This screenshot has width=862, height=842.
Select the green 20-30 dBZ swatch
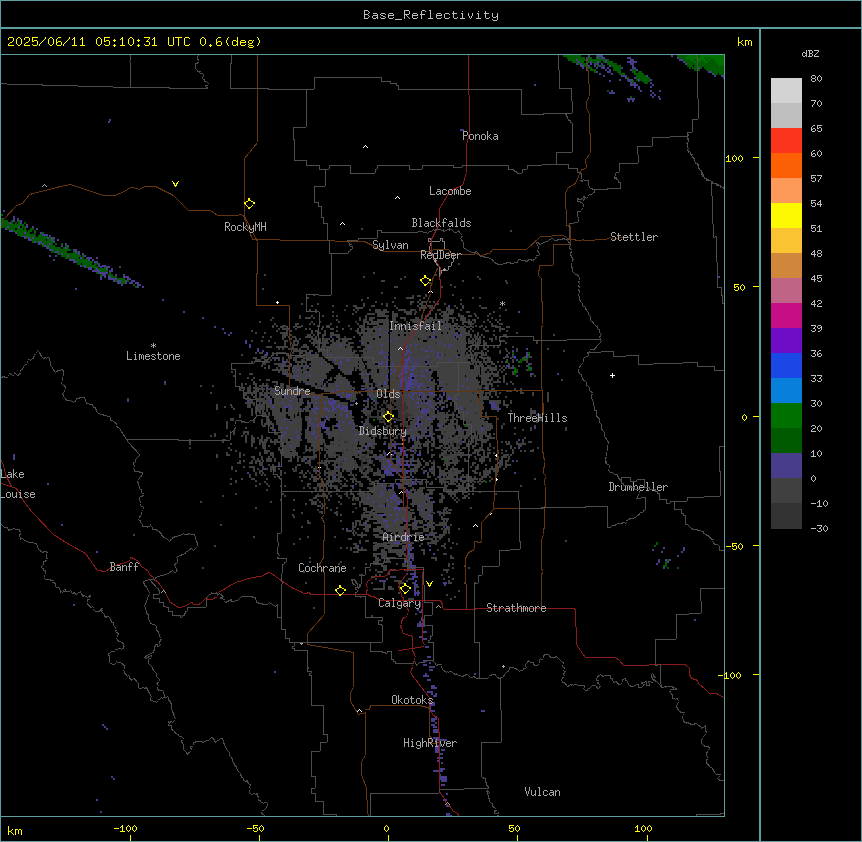[x=786, y=416]
